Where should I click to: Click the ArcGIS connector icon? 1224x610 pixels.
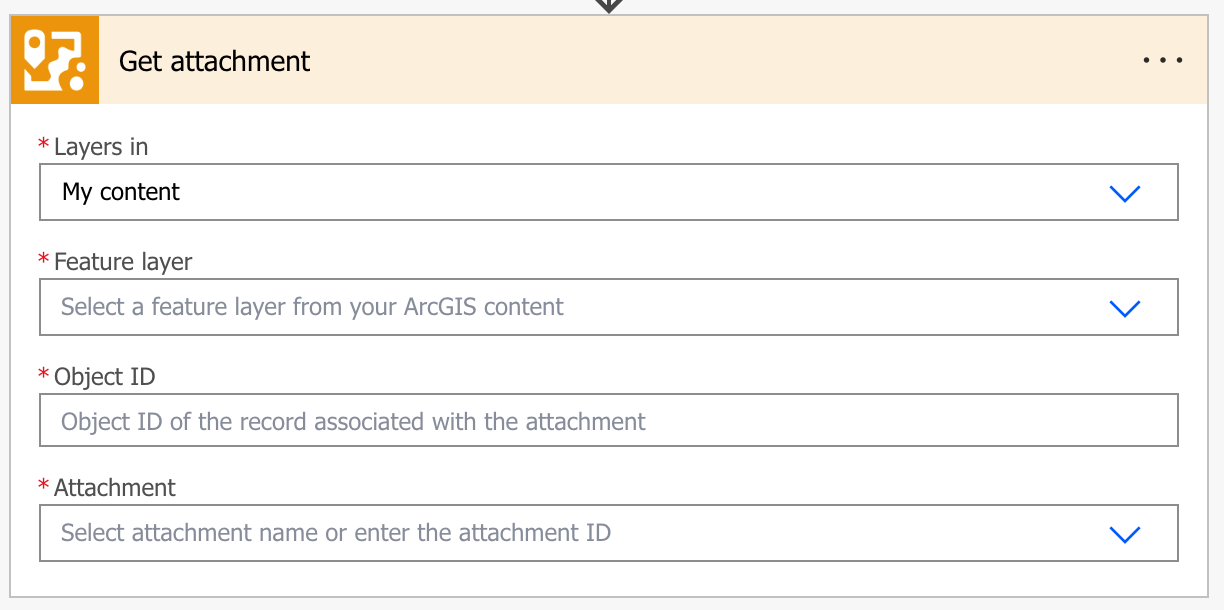[55, 61]
